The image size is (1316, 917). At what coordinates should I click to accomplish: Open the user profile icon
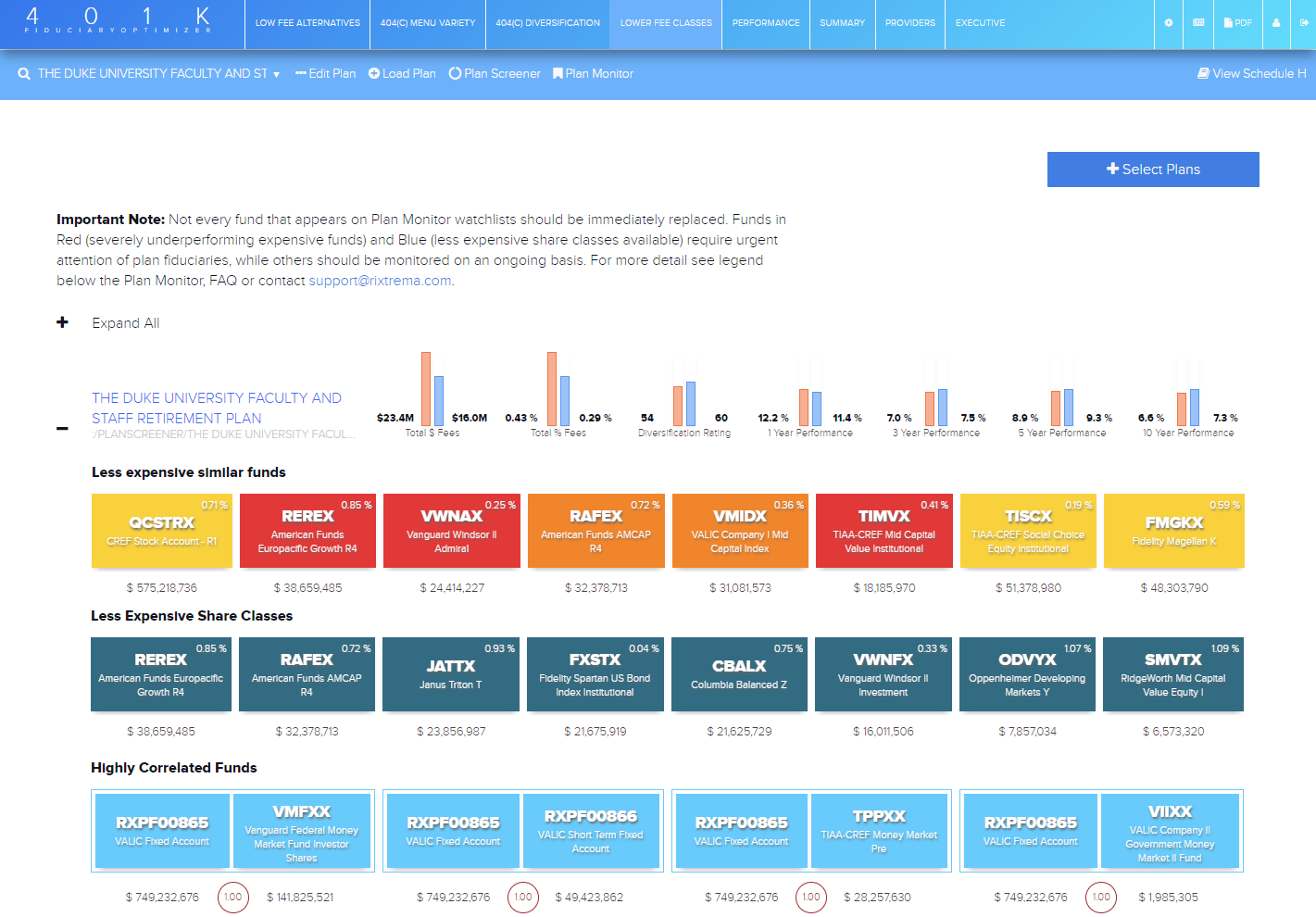point(1276,23)
